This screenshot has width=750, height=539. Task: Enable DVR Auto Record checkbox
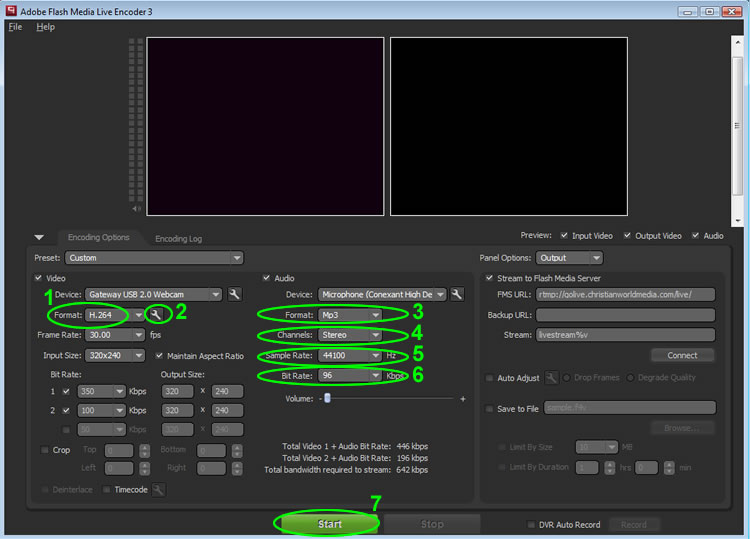tap(531, 525)
